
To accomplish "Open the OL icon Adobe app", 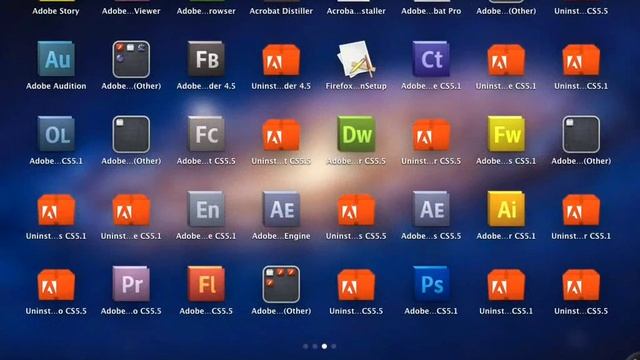I will pyautogui.click(x=56, y=134).
